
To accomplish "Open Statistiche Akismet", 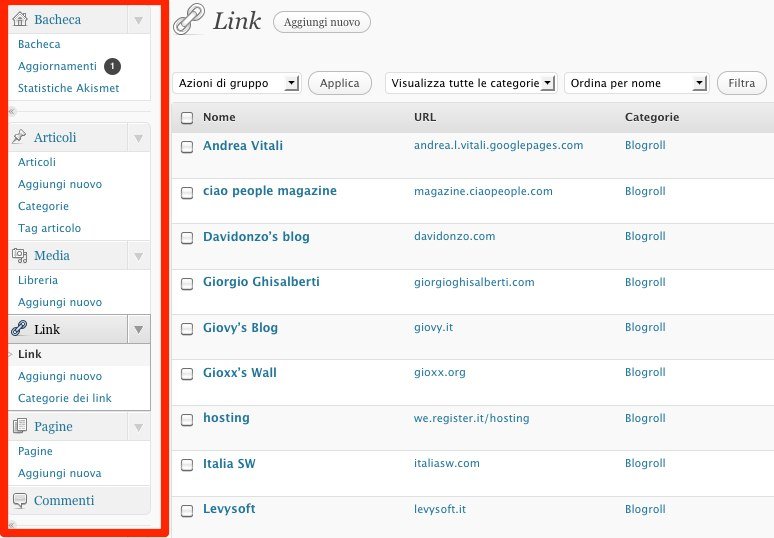I will (69, 88).
